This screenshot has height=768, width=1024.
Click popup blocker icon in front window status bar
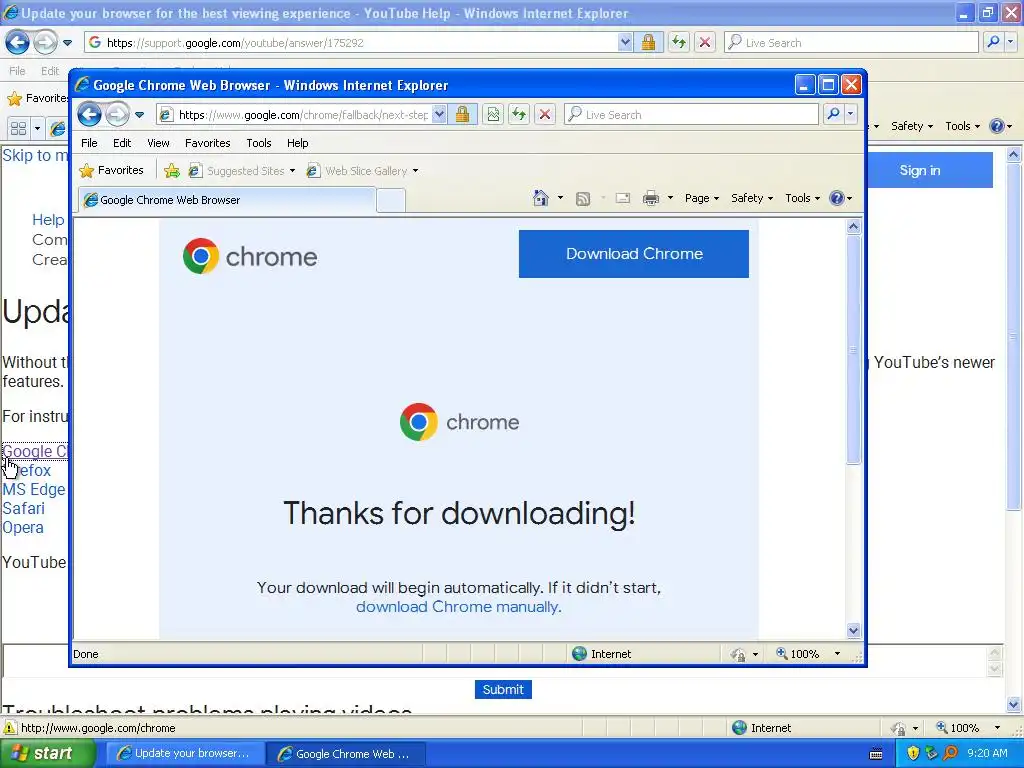pos(738,654)
